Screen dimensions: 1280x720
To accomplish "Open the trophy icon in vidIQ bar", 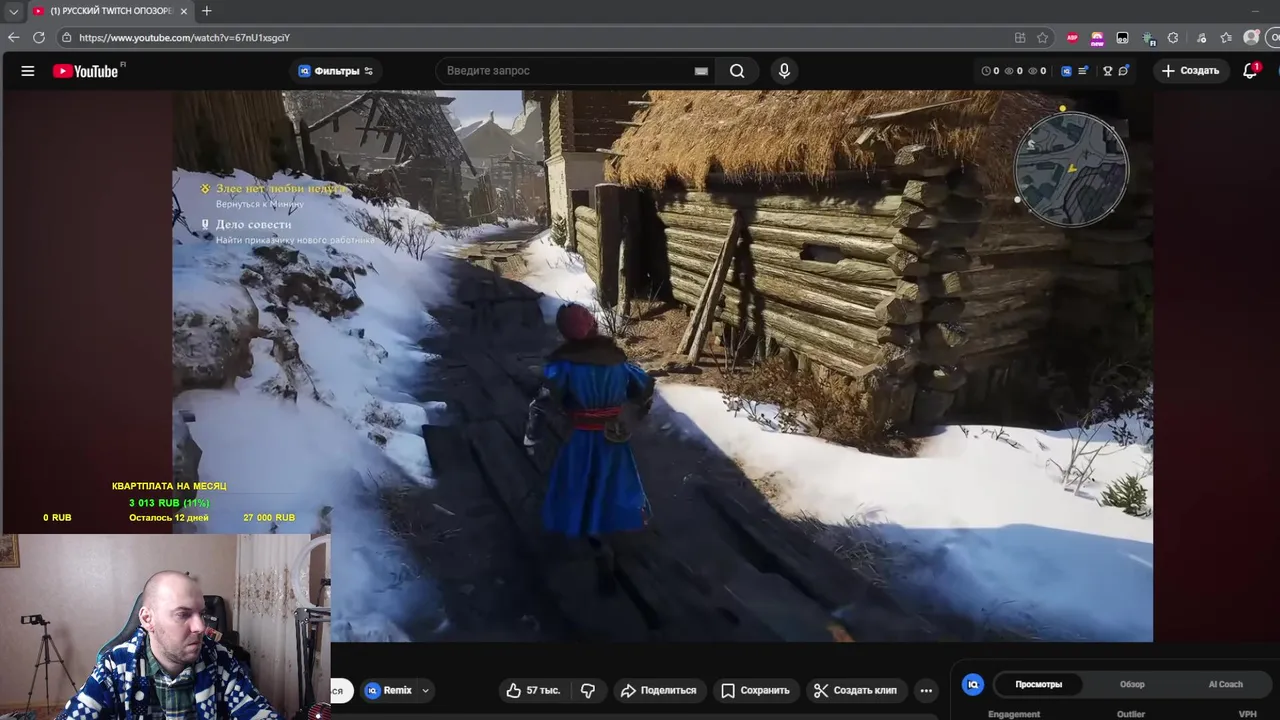I will (1107, 71).
